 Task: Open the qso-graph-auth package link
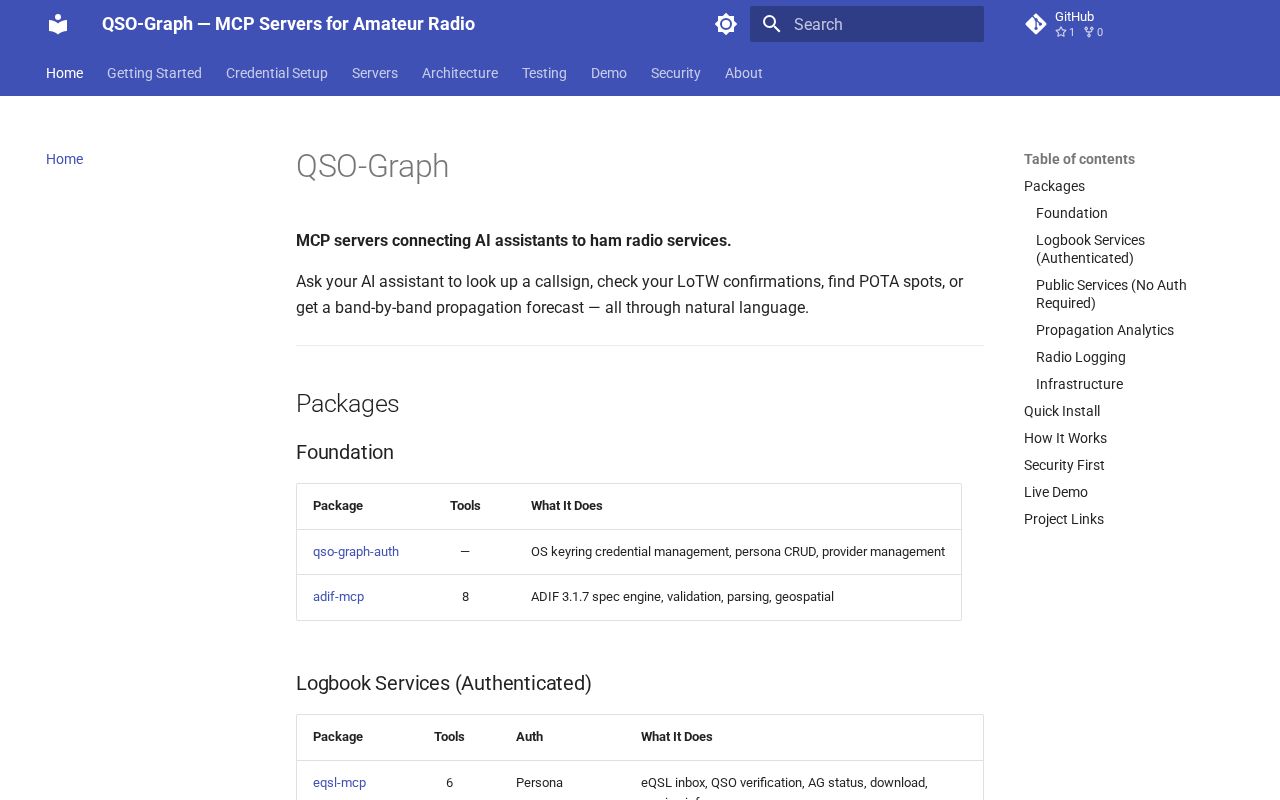356,552
